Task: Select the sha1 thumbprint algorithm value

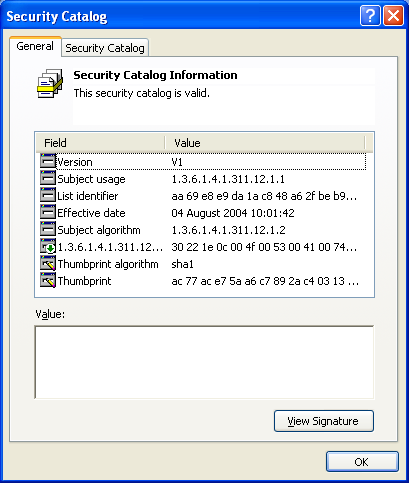Action: pos(182,264)
